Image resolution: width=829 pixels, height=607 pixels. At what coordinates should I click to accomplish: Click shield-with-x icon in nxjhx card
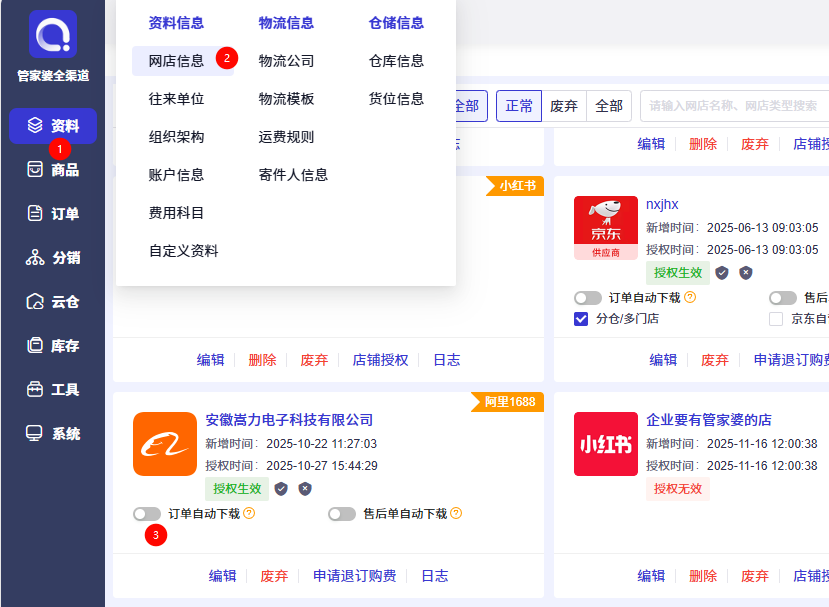(x=746, y=273)
